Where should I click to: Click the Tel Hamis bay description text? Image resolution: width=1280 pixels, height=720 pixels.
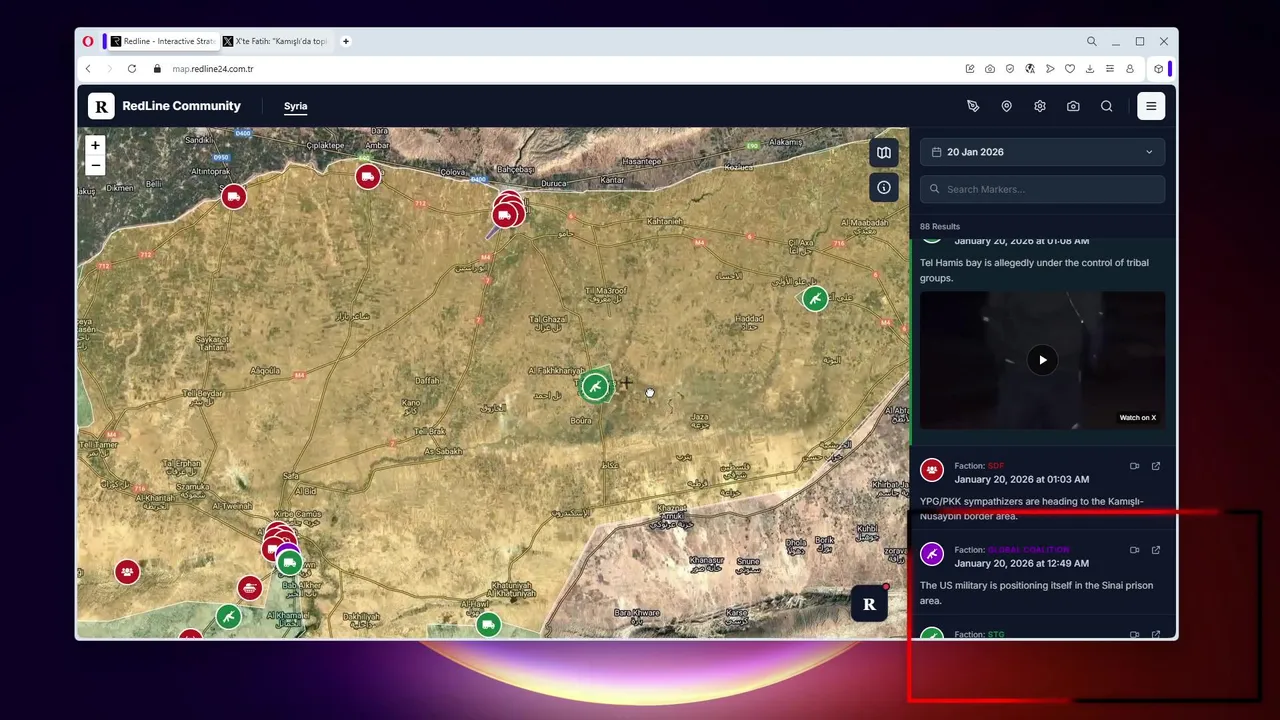(x=1034, y=270)
